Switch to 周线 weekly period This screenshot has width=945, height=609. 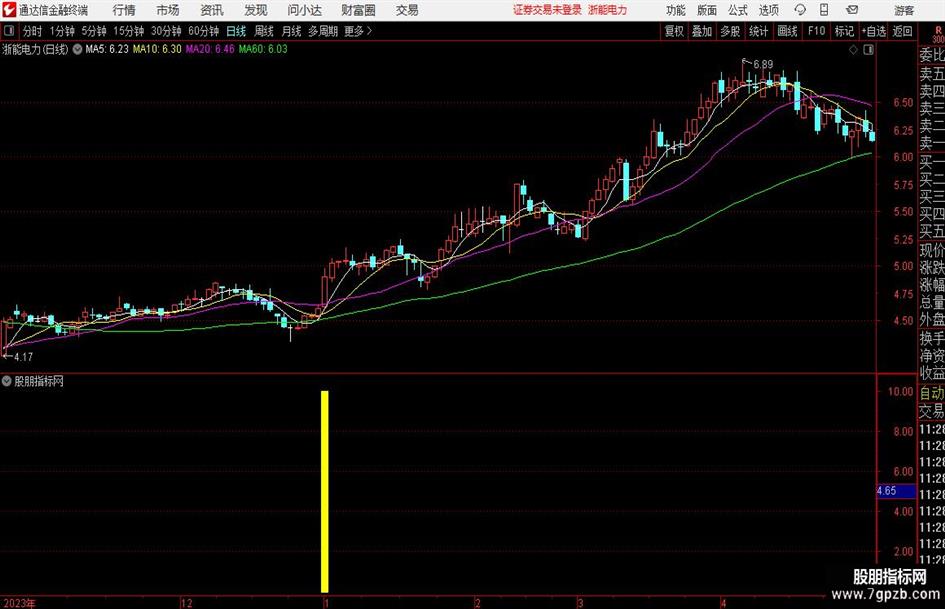coord(264,31)
